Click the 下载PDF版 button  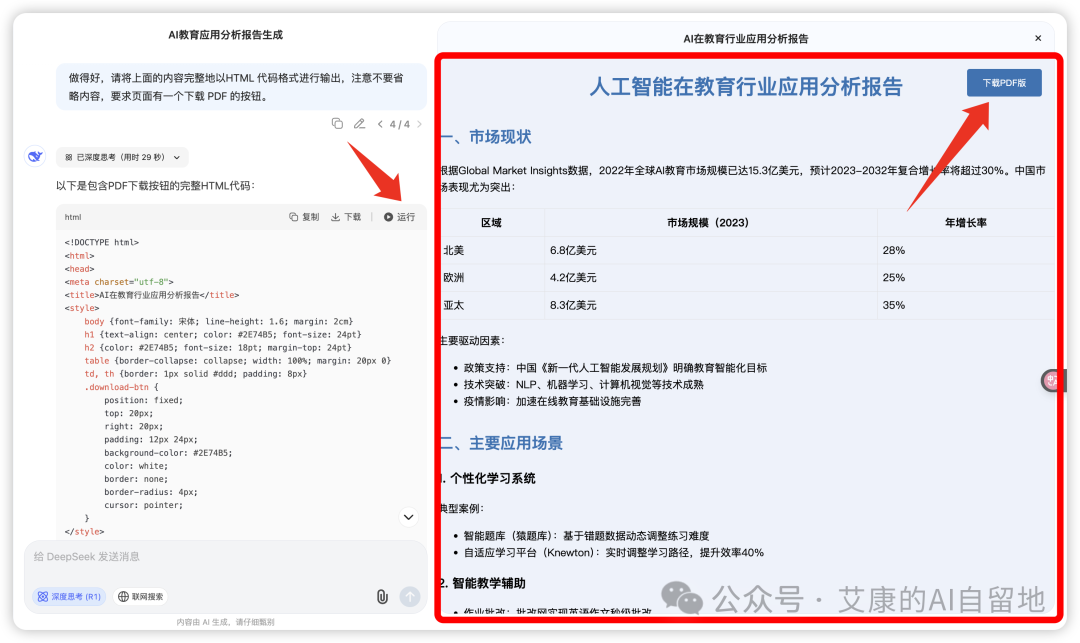1004,83
